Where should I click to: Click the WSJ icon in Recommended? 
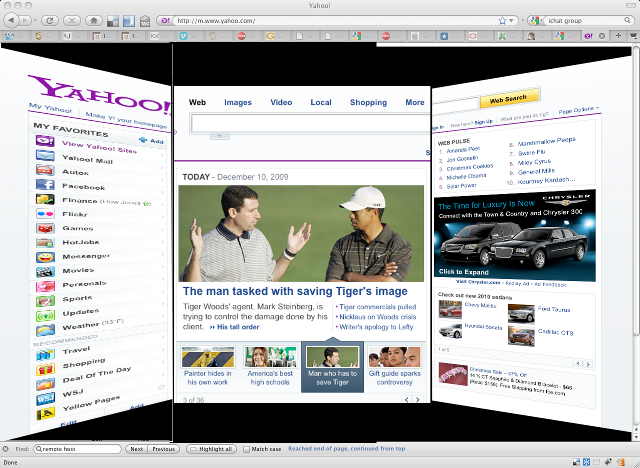pyautogui.click(x=45, y=399)
